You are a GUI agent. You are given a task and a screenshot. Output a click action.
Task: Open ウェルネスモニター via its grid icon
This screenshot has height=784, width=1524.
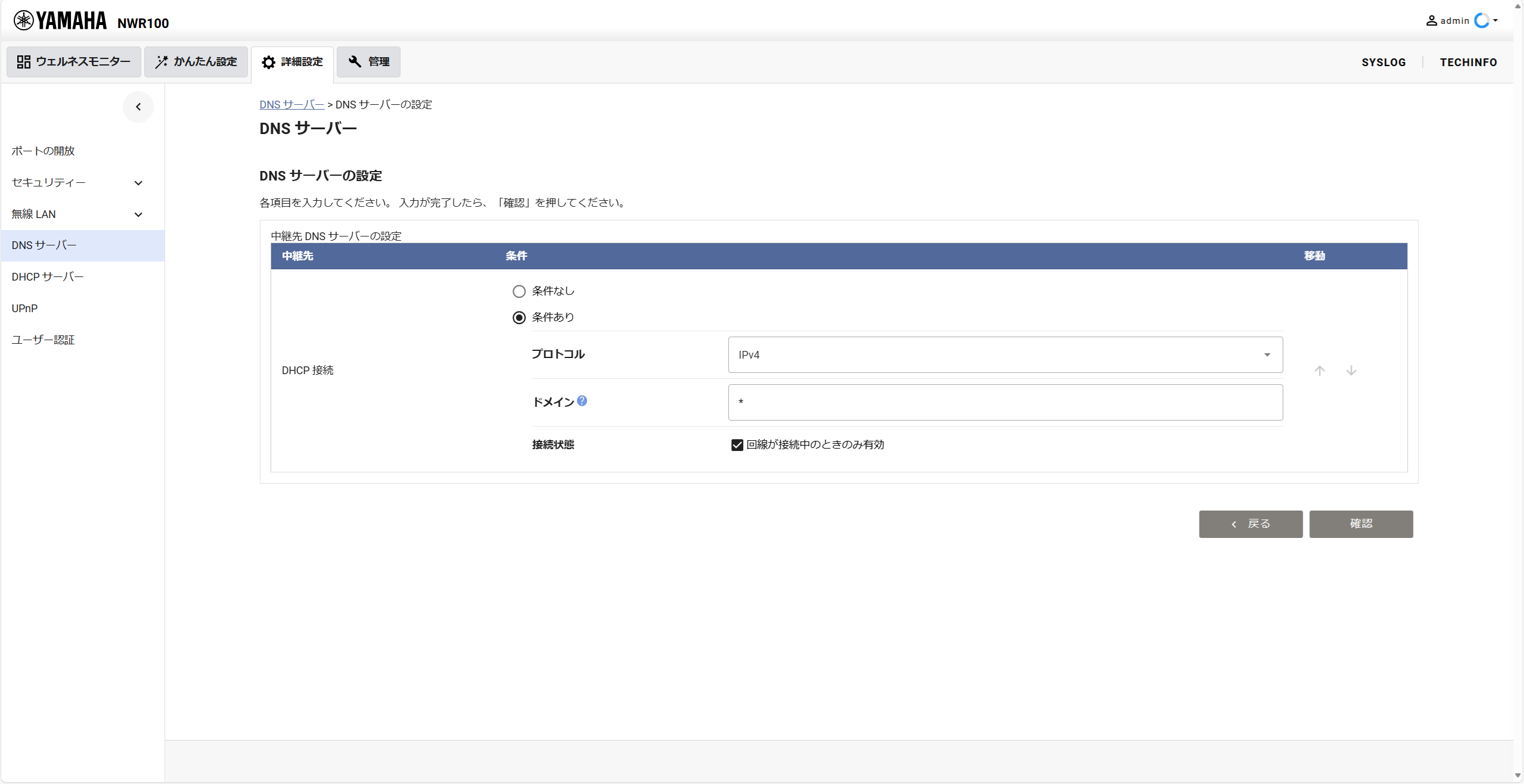(24, 61)
